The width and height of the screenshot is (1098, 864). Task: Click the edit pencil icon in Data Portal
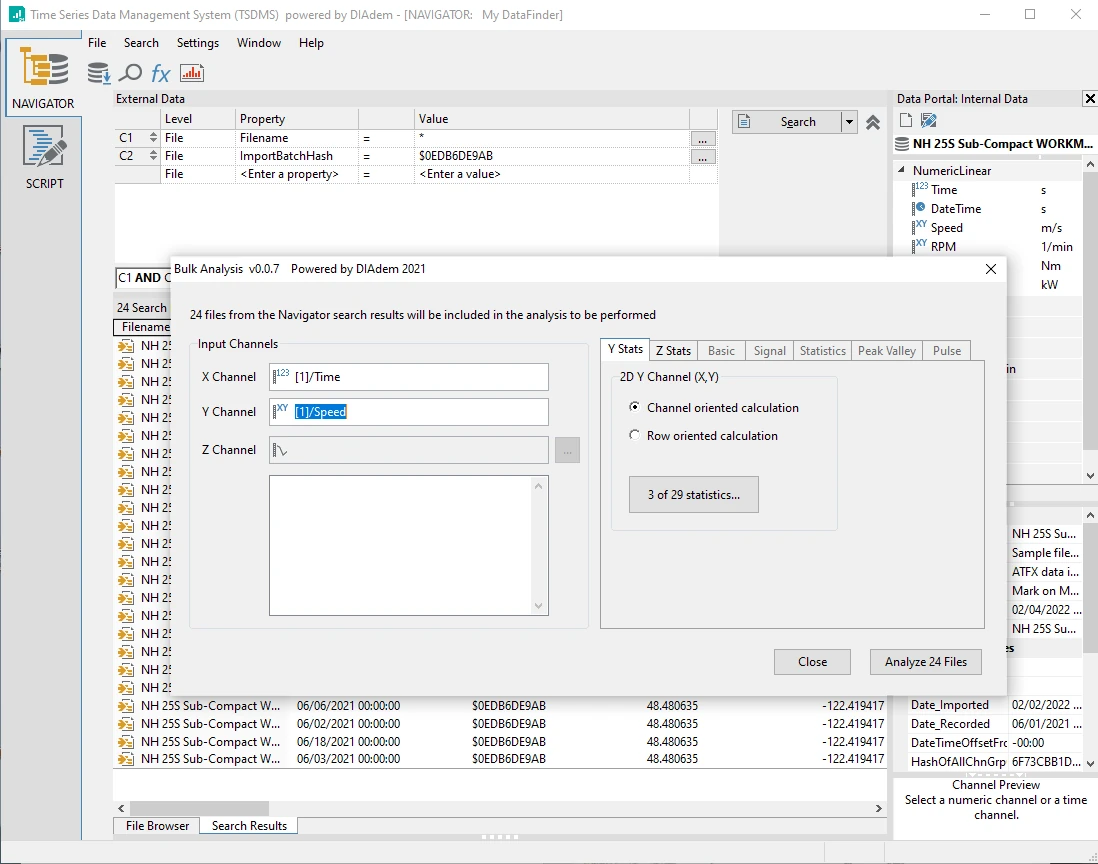(928, 121)
